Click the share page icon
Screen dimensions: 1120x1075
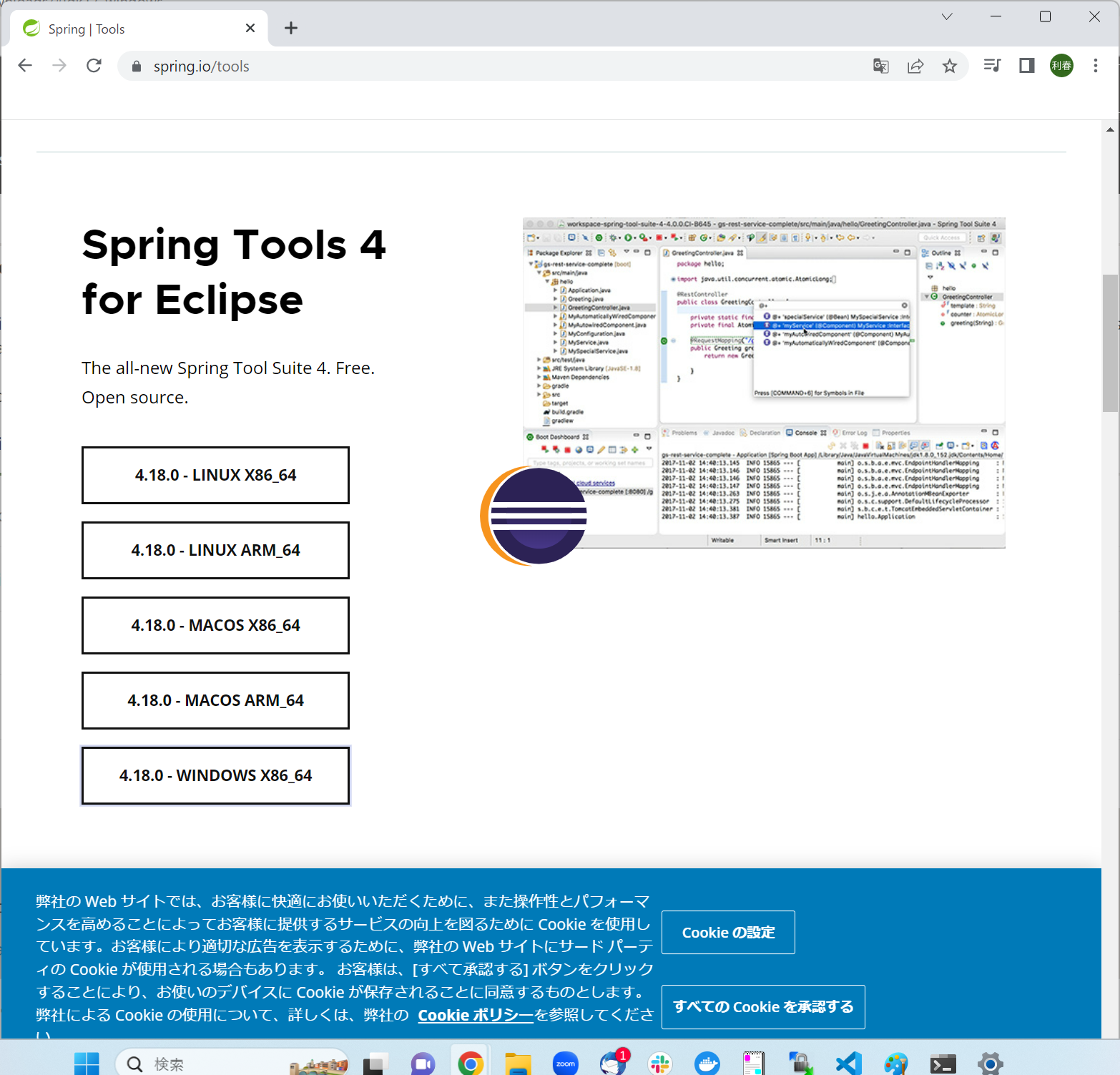pyautogui.click(x=915, y=67)
